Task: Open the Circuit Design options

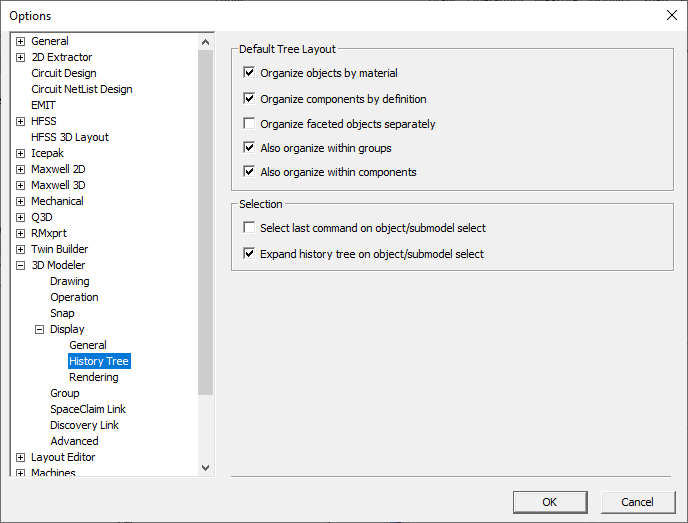Action: click(64, 73)
